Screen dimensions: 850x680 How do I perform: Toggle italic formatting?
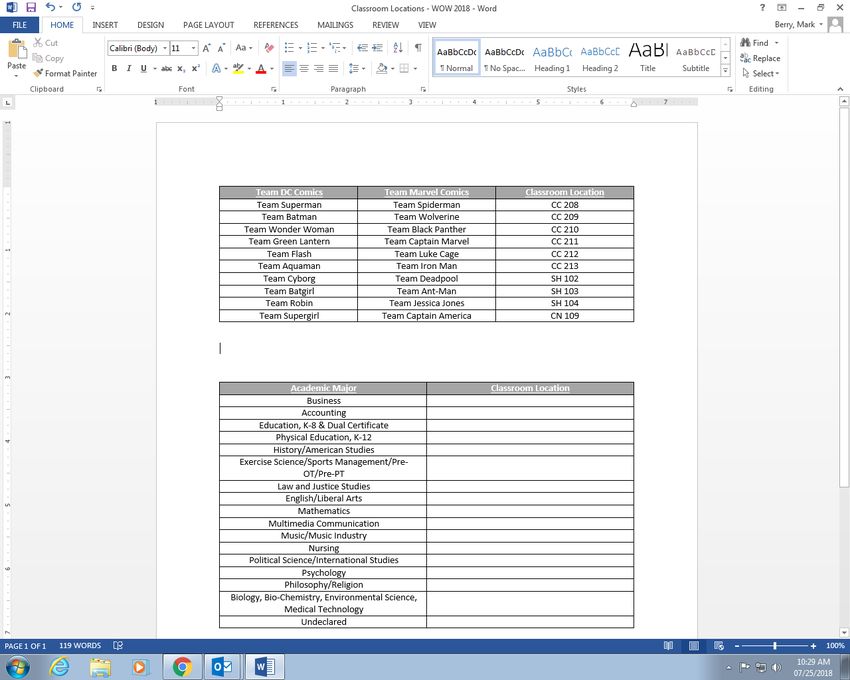click(129, 68)
